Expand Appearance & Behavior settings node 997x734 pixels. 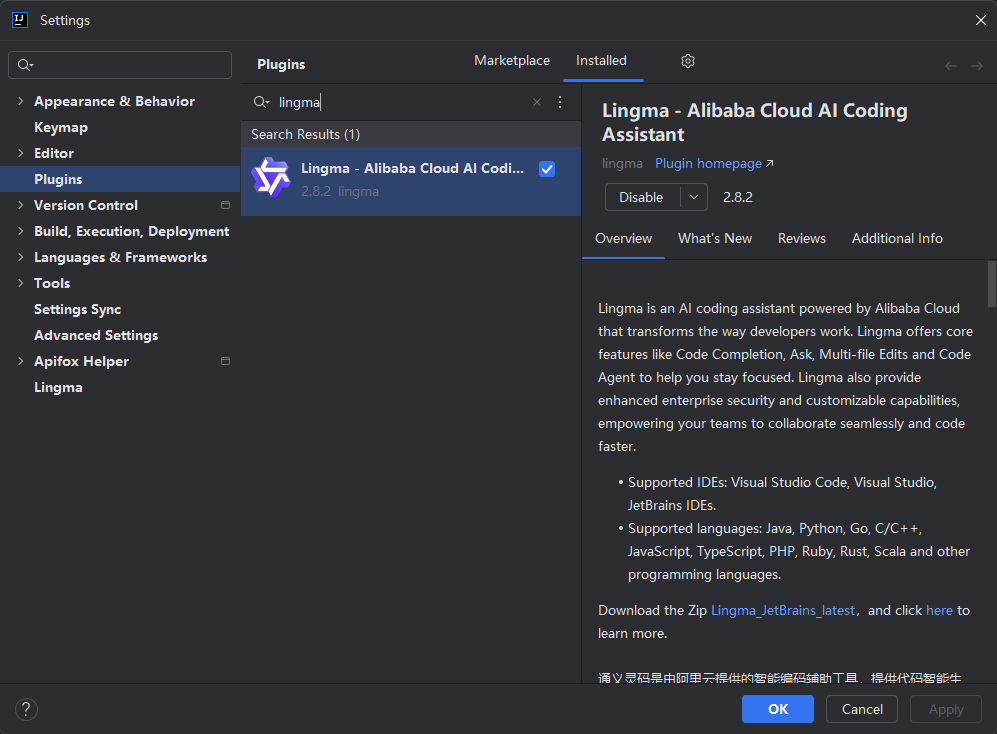pos(20,101)
